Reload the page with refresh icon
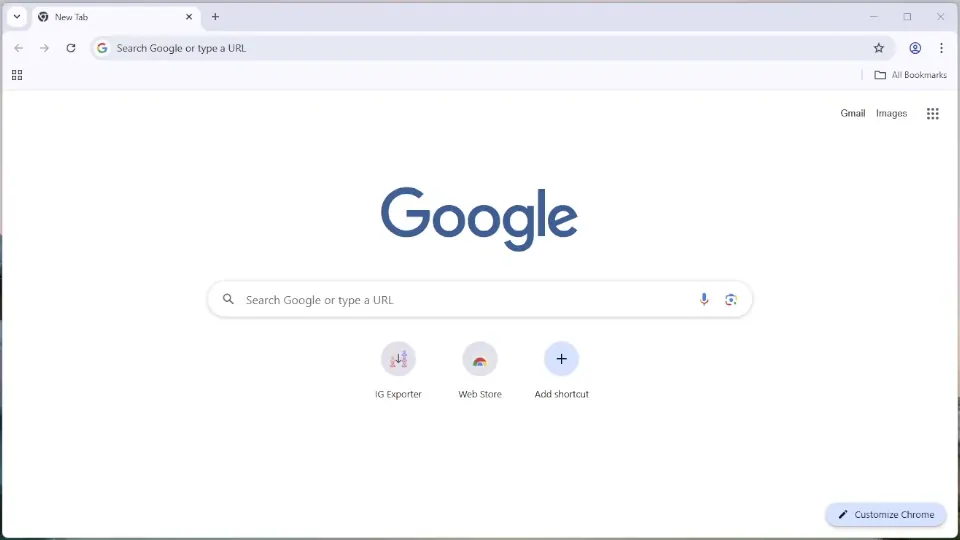Screen dimensions: 960x540 [71, 48]
